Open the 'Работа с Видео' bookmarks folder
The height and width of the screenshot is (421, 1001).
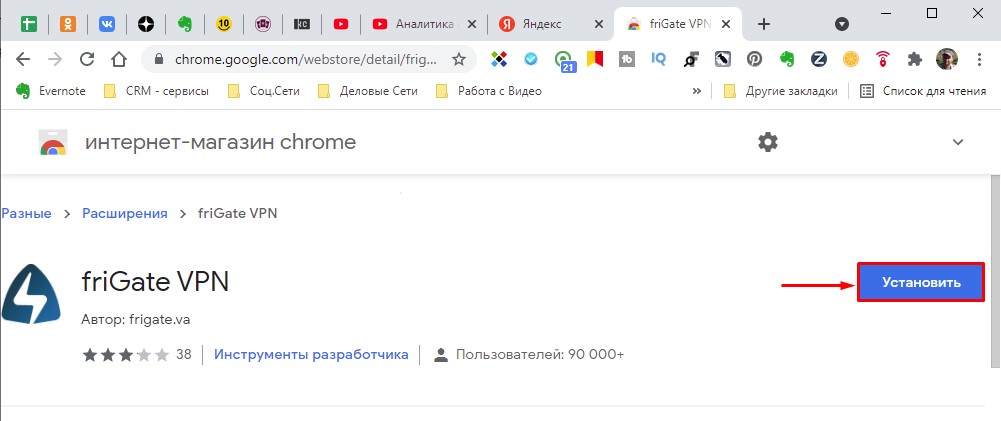point(488,91)
